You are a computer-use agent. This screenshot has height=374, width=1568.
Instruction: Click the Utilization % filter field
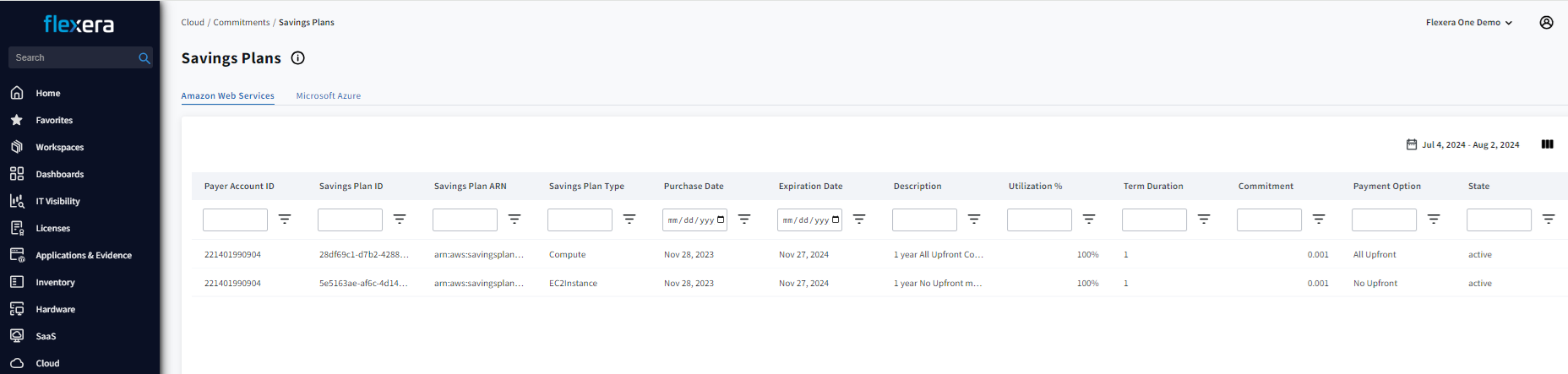point(1039,220)
